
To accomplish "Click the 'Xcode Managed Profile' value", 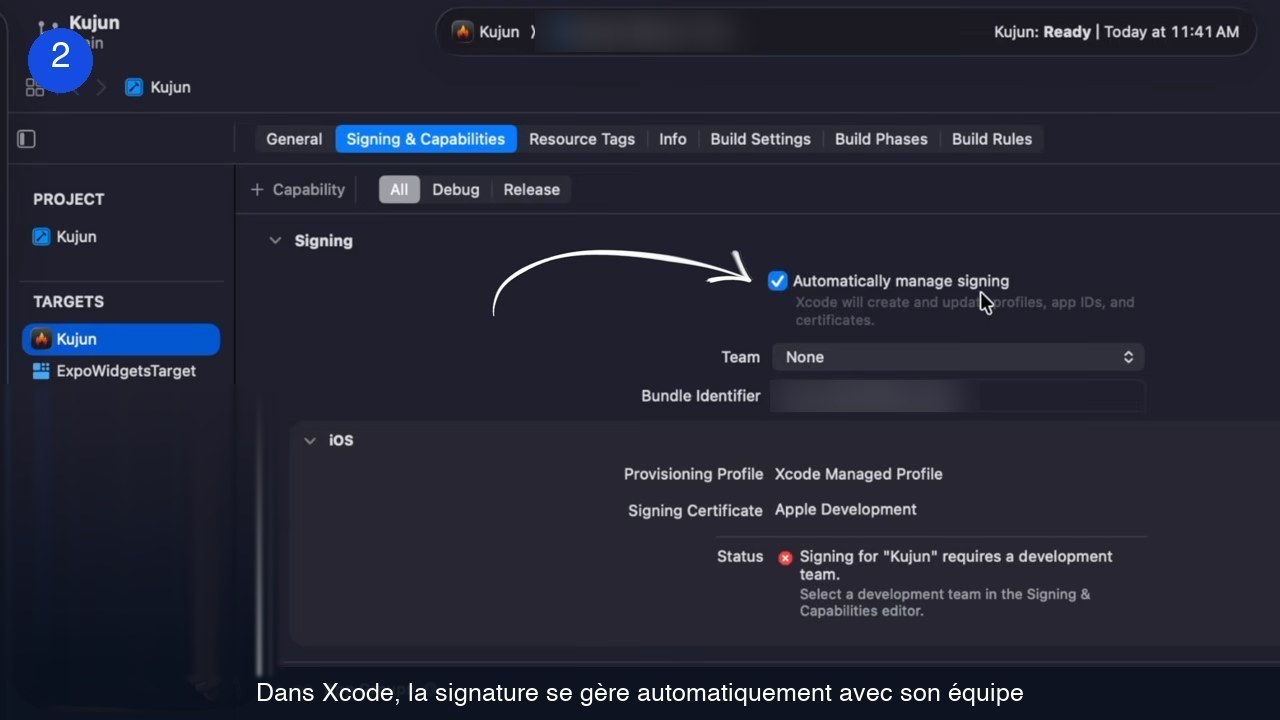I will [859, 474].
